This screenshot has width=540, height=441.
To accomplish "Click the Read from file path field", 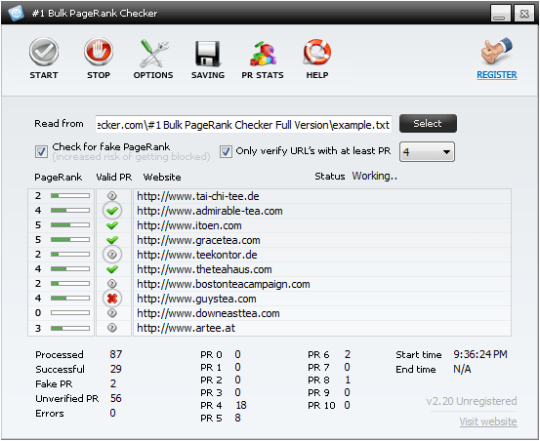I will pos(243,124).
